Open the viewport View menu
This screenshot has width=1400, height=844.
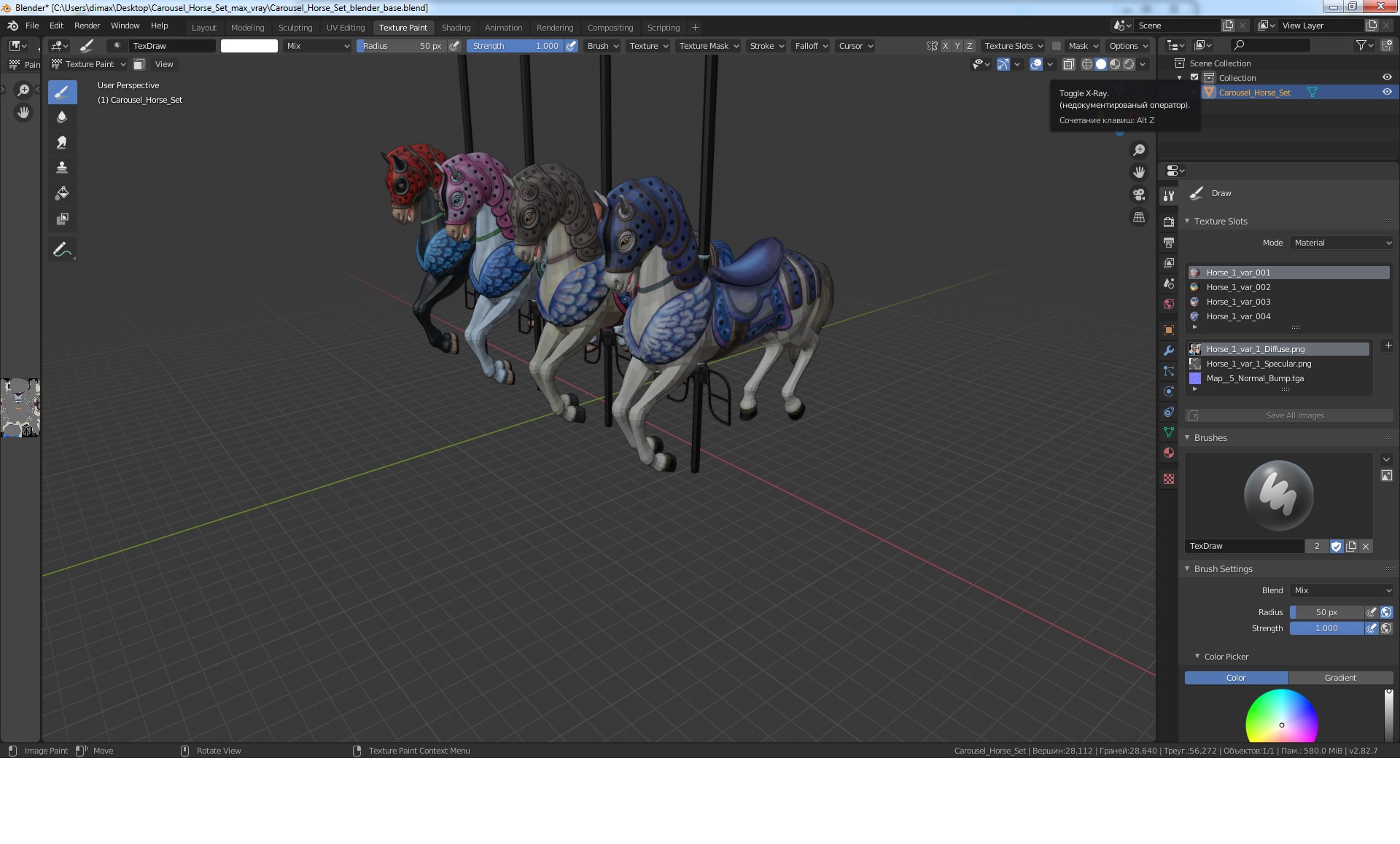click(164, 64)
